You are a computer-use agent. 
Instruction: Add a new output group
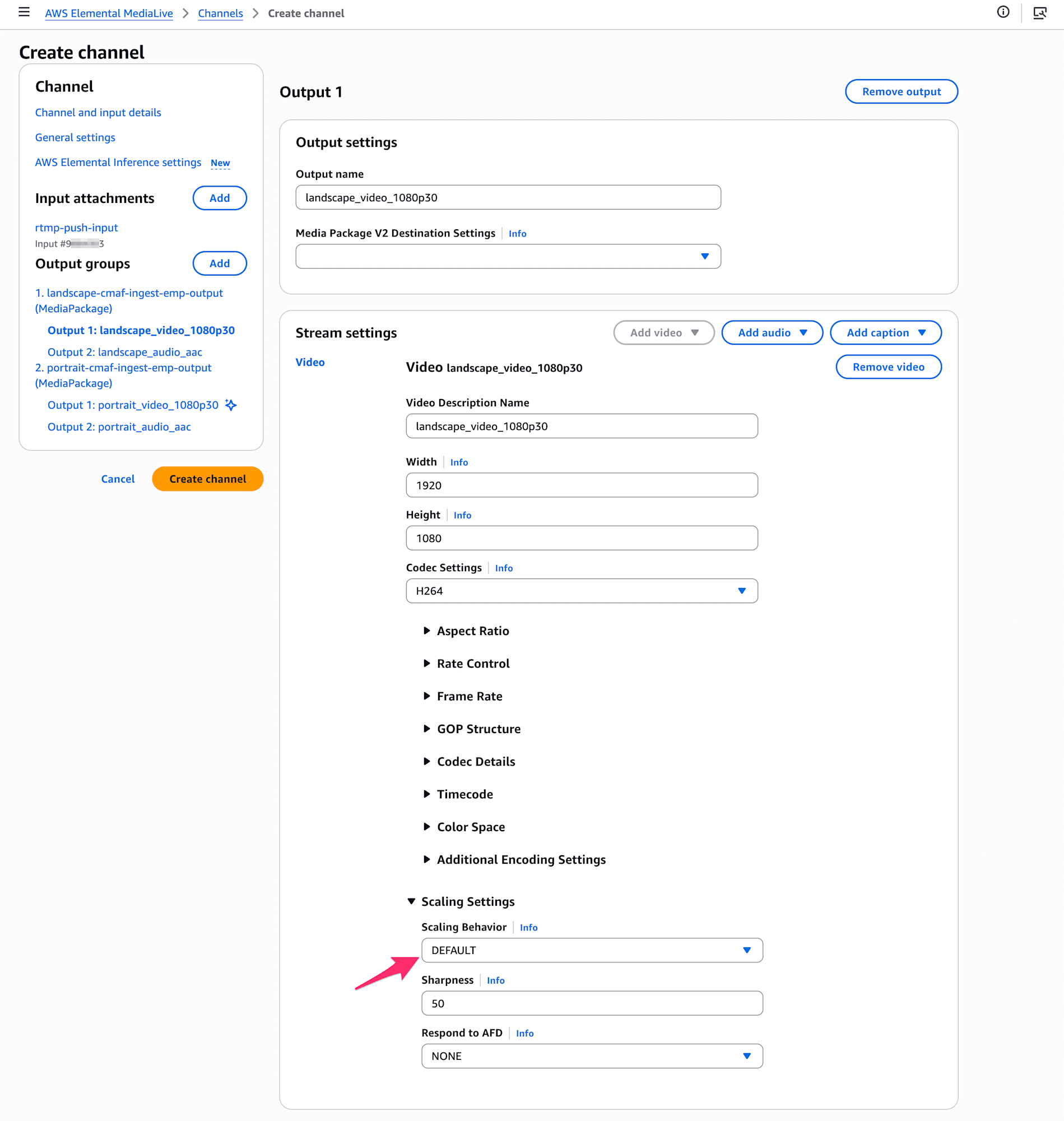point(220,264)
